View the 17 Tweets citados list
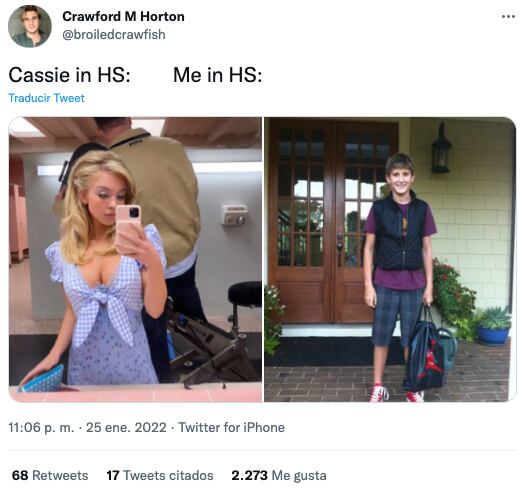526x495 pixels. pyautogui.click(x=160, y=475)
